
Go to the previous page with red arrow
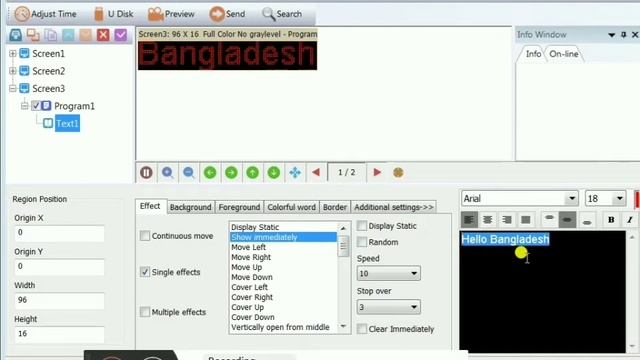pos(316,173)
